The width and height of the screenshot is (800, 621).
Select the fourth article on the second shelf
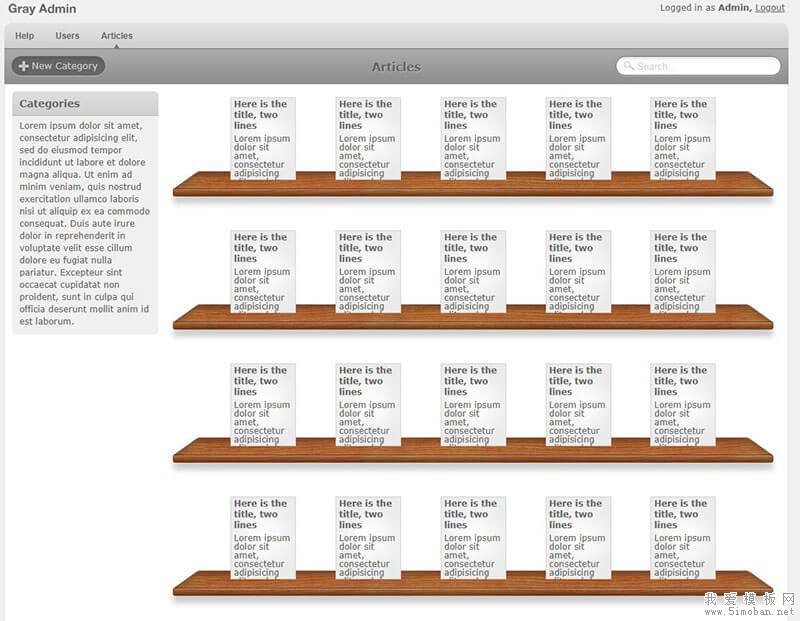(578, 271)
